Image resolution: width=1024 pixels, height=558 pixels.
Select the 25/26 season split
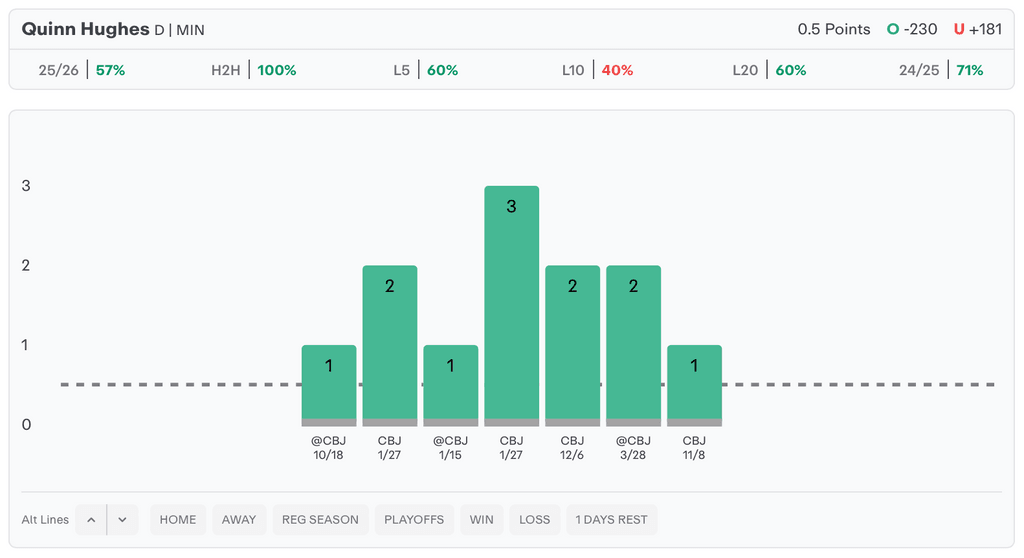pyautogui.click(x=82, y=70)
